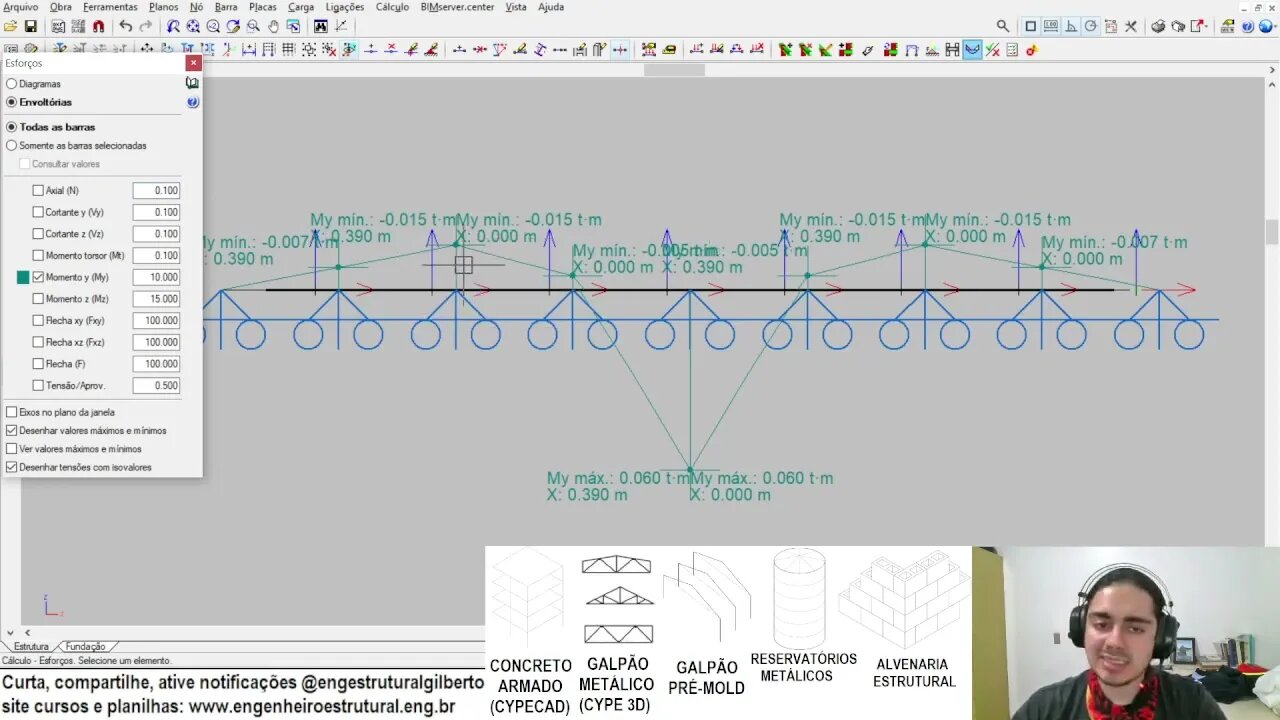The image size is (1280, 720).
Task: Enable the Cortante y (Vy) checkbox
Action: point(38,212)
